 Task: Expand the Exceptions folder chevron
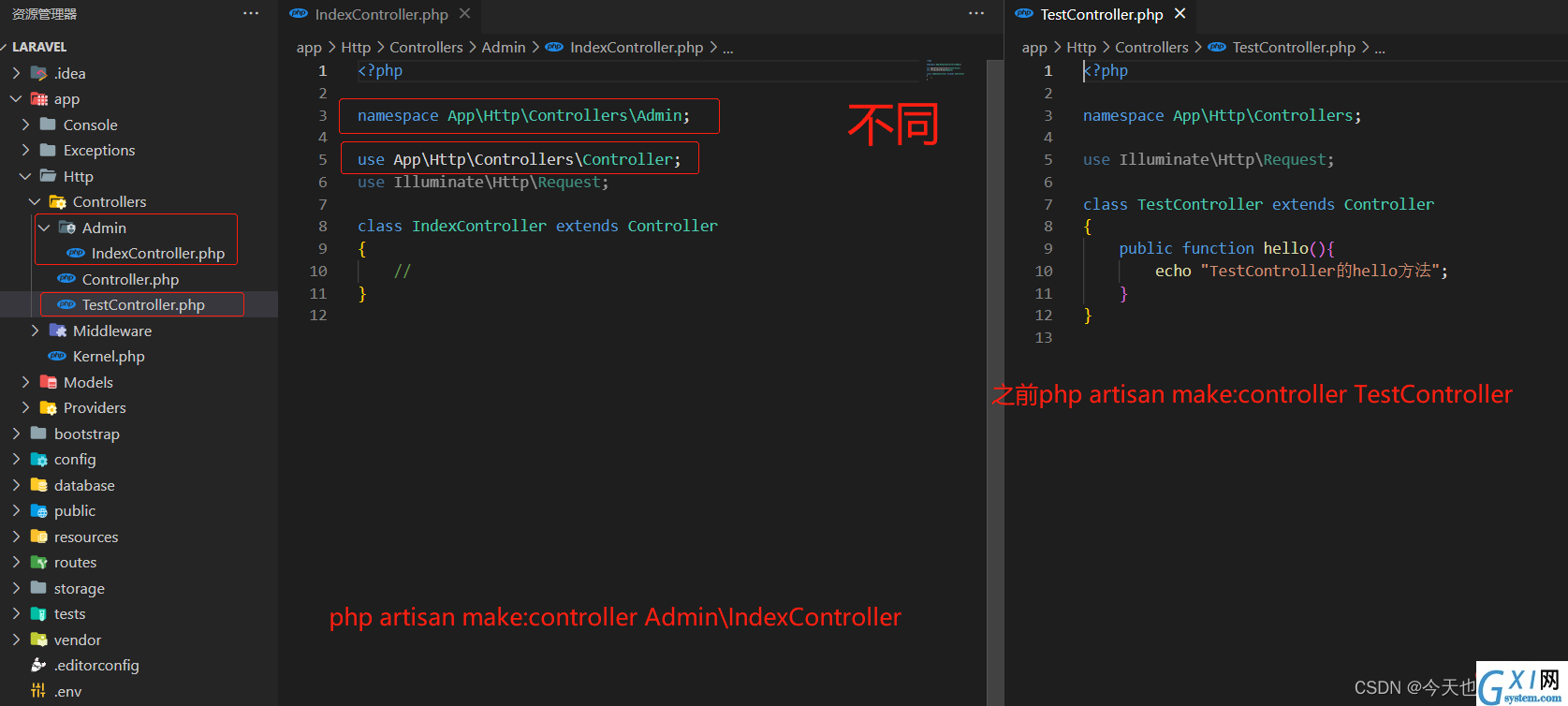(x=25, y=150)
